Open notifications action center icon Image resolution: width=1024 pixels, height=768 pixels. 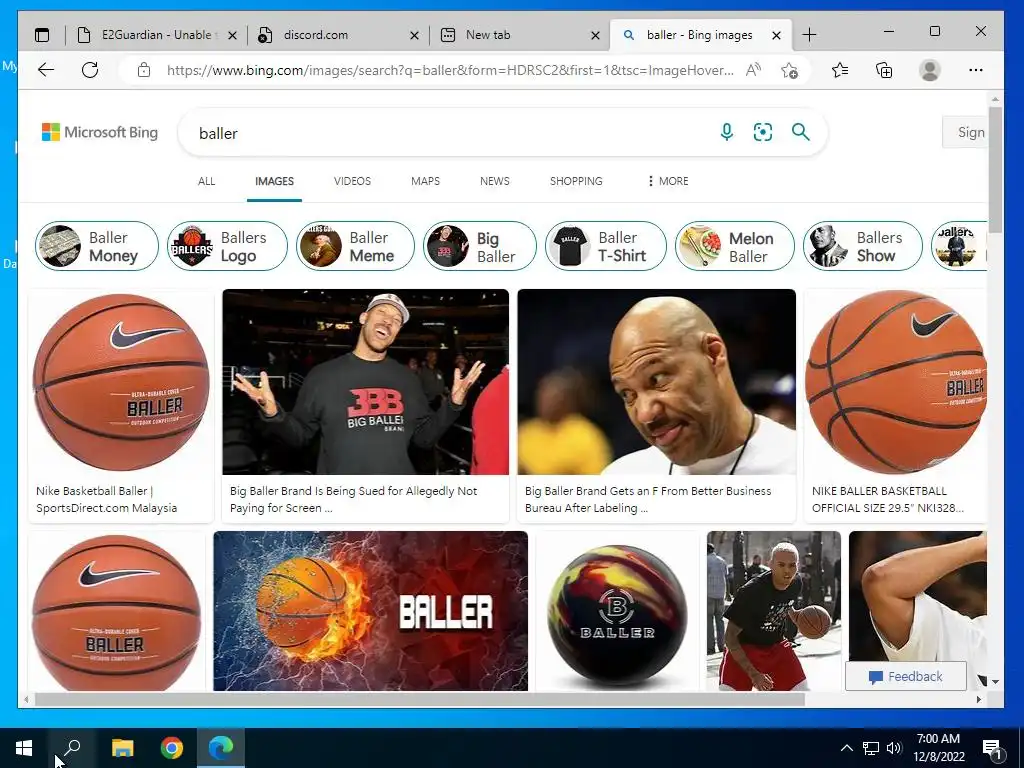click(992, 748)
